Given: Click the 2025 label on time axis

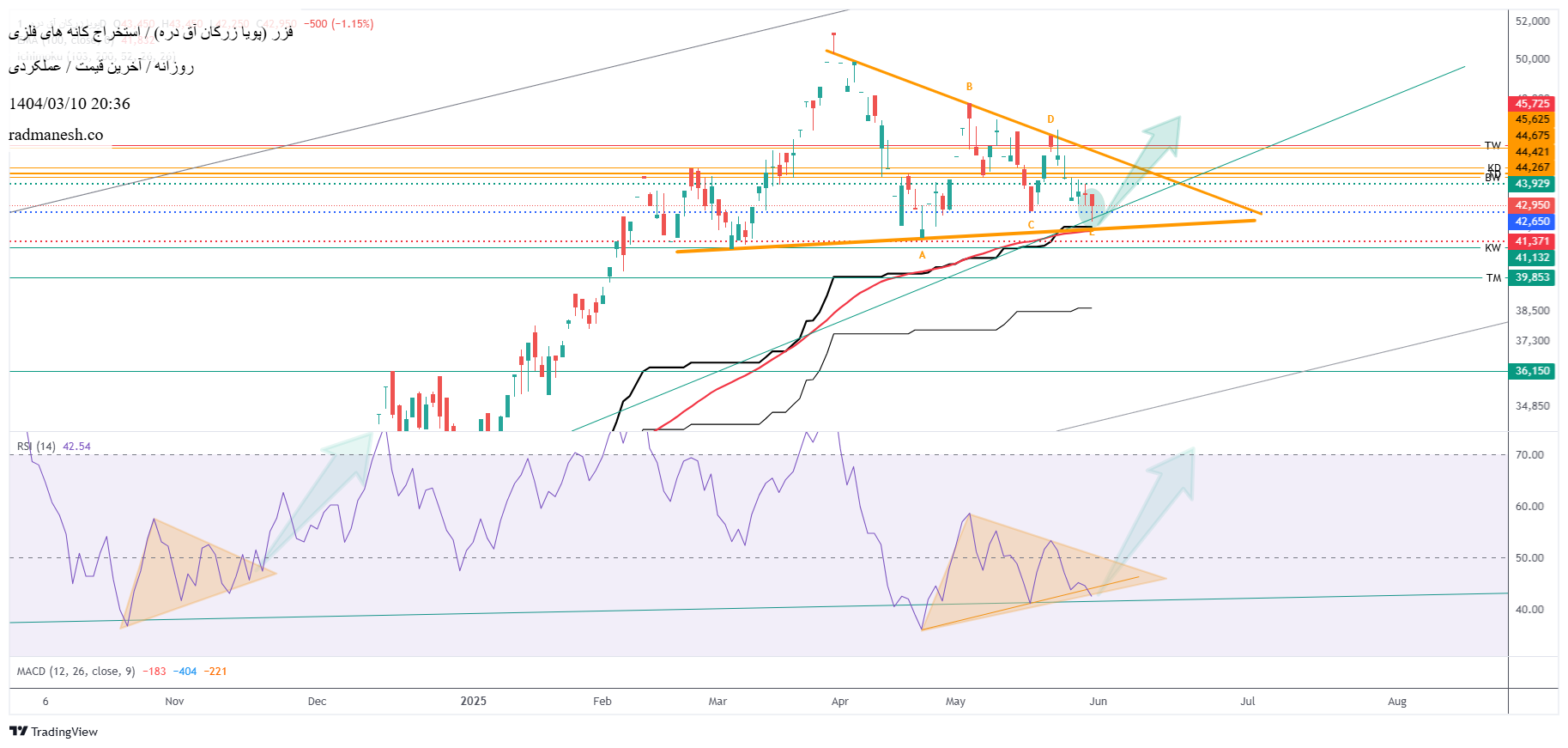Looking at the screenshot, I should [x=473, y=702].
